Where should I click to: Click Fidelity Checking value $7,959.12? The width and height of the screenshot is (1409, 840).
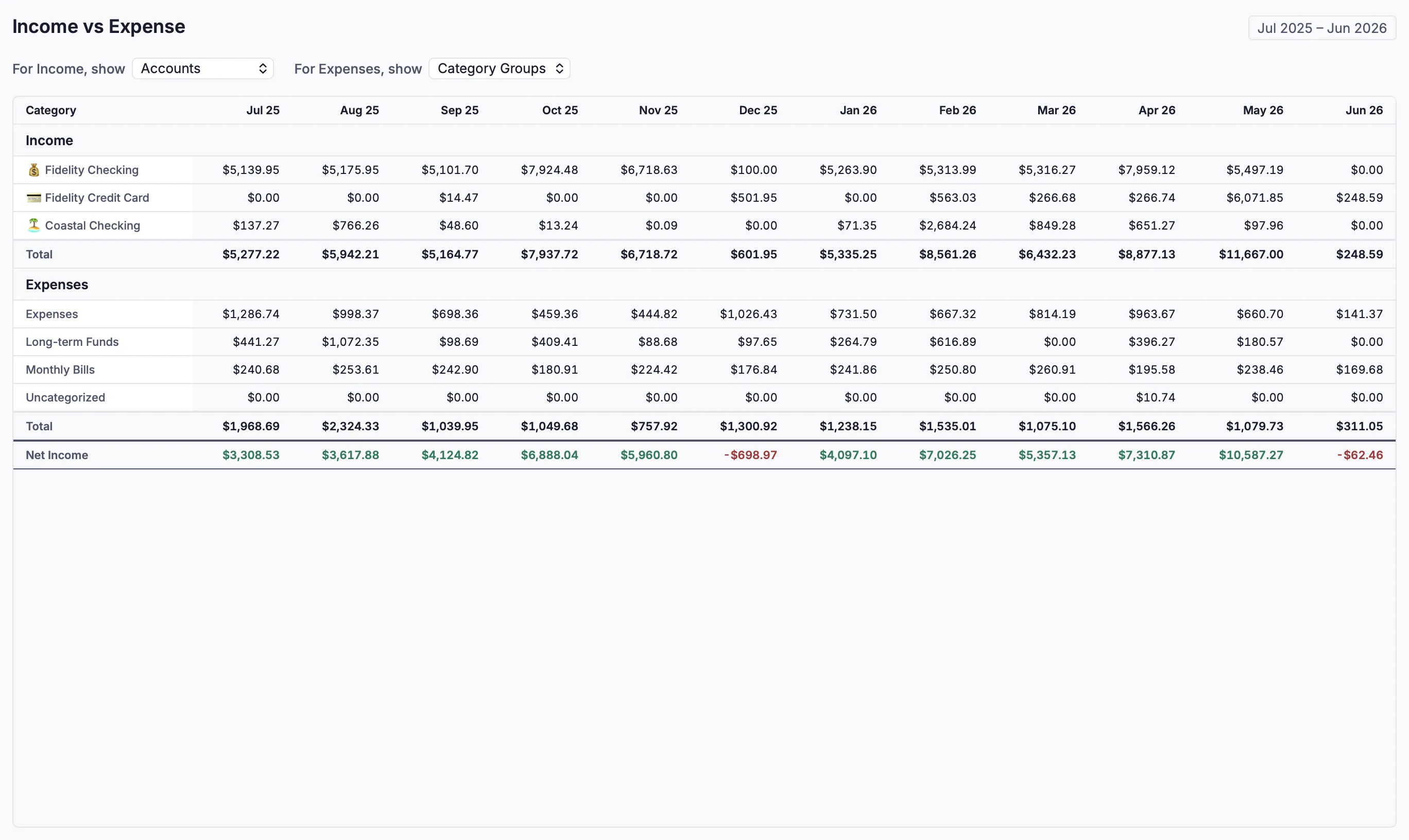[x=1146, y=170]
